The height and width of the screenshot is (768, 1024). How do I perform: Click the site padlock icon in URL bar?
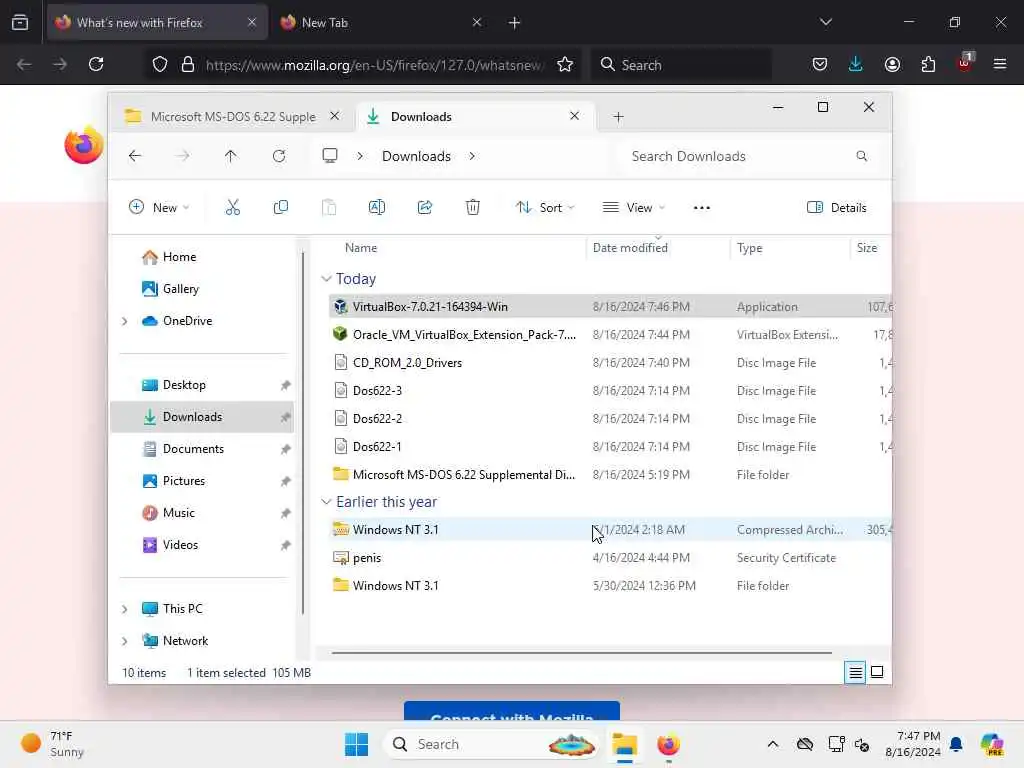[x=188, y=64]
